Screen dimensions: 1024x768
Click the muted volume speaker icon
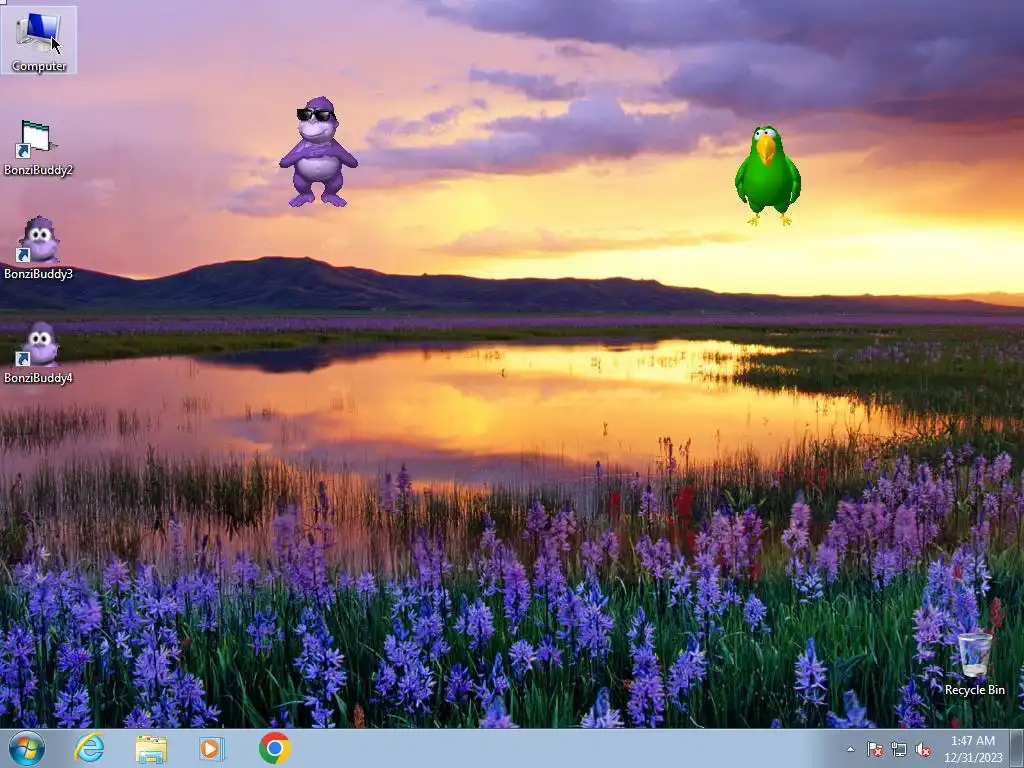923,749
